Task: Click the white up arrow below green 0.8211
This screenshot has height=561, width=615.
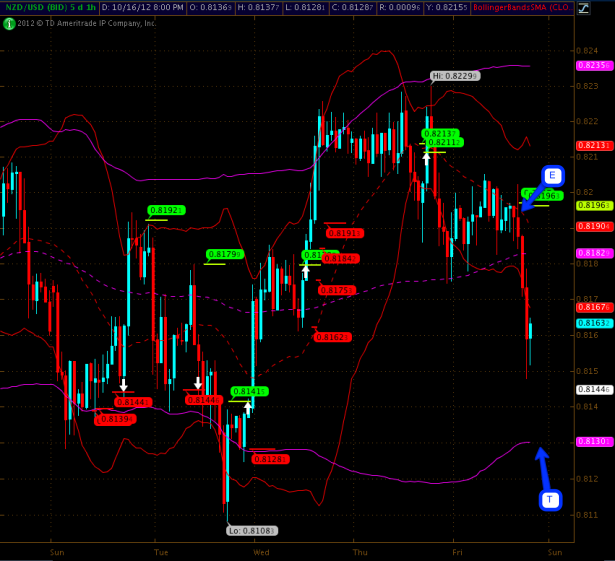Action: click(x=426, y=158)
